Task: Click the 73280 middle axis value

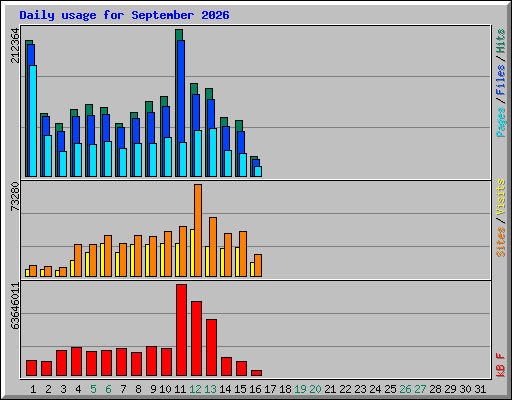Action: [15, 197]
